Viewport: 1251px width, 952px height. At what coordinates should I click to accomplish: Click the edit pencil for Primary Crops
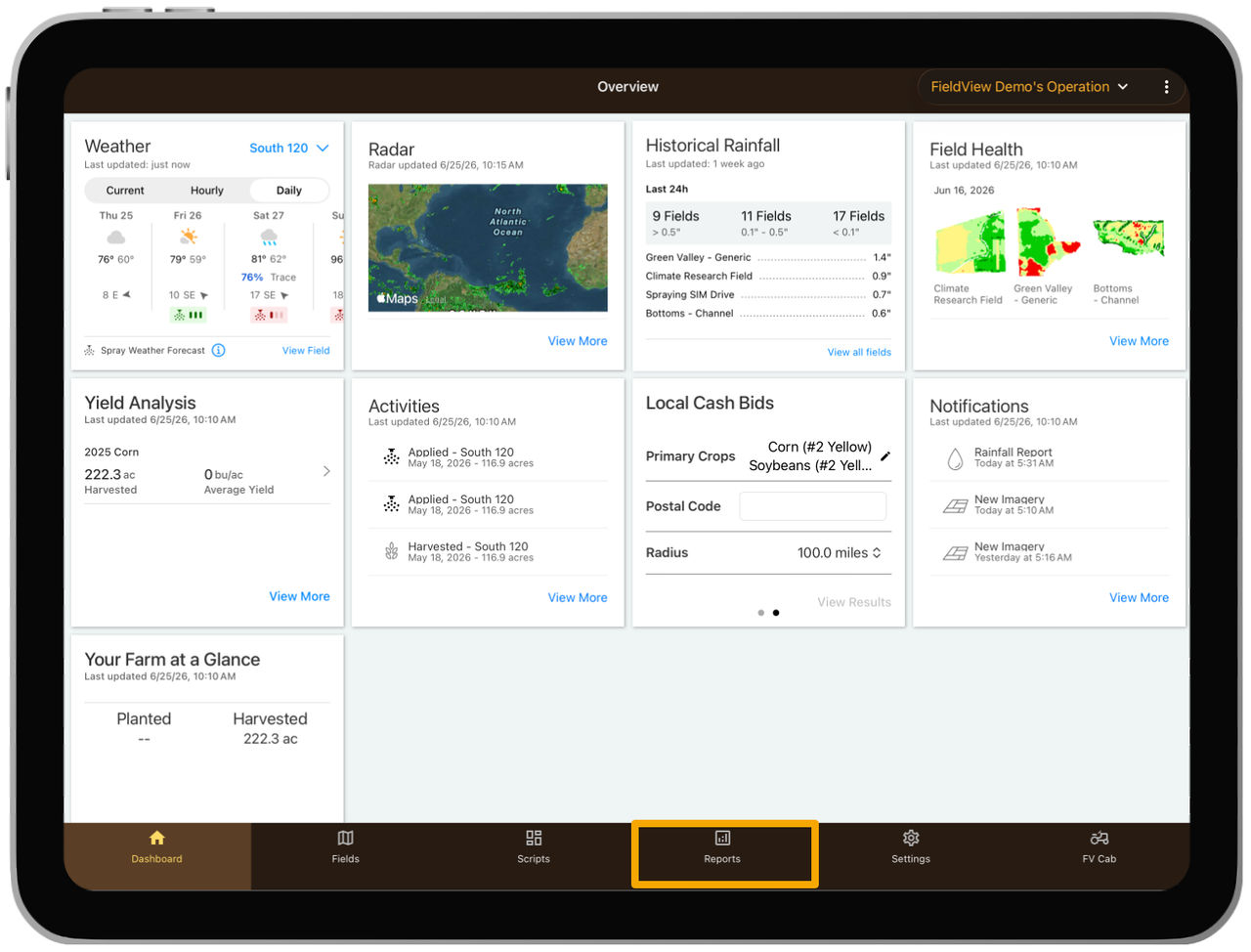click(885, 456)
